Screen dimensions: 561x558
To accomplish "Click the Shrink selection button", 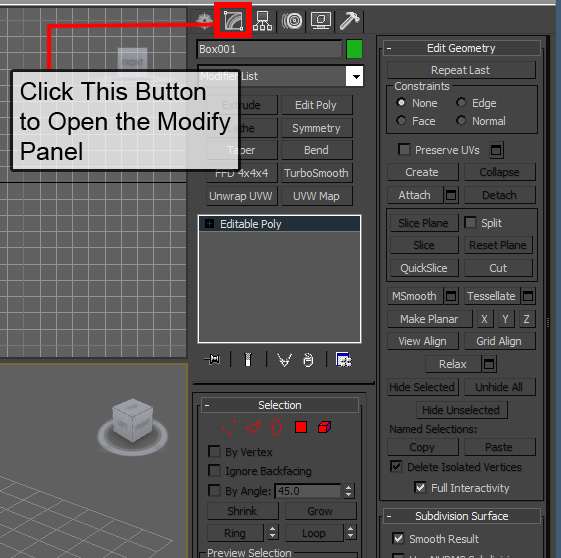I will [243, 511].
